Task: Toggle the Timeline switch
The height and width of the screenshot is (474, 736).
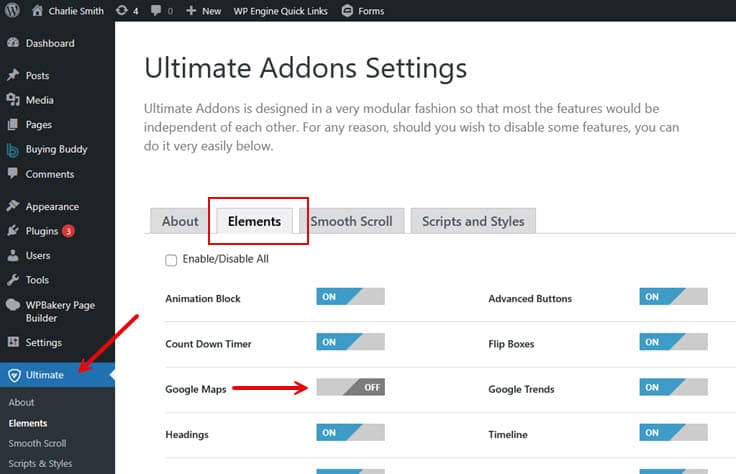Action: click(673, 432)
